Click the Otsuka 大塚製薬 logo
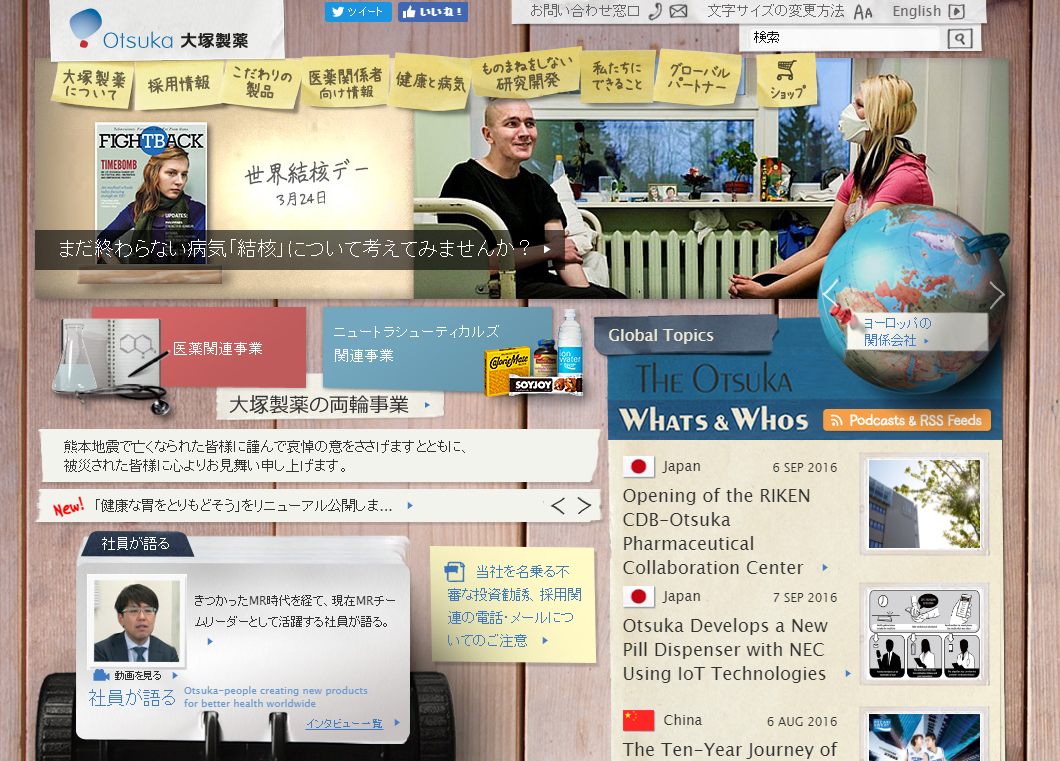 (x=160, y=31)
